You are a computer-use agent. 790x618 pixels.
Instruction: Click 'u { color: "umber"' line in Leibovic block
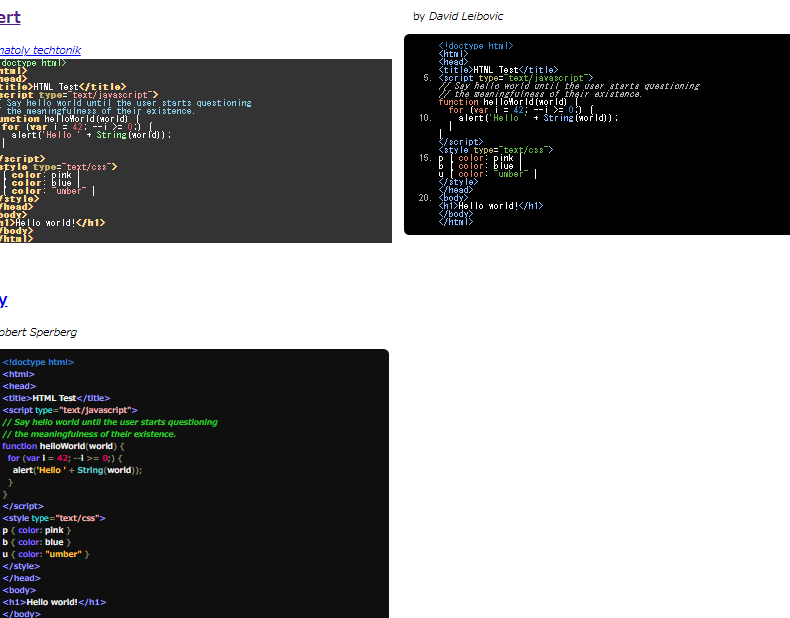tap(488, 174)
